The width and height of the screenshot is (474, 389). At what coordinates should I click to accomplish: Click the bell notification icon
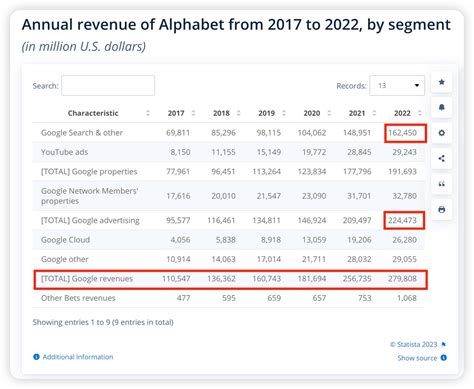click(441, 107)
